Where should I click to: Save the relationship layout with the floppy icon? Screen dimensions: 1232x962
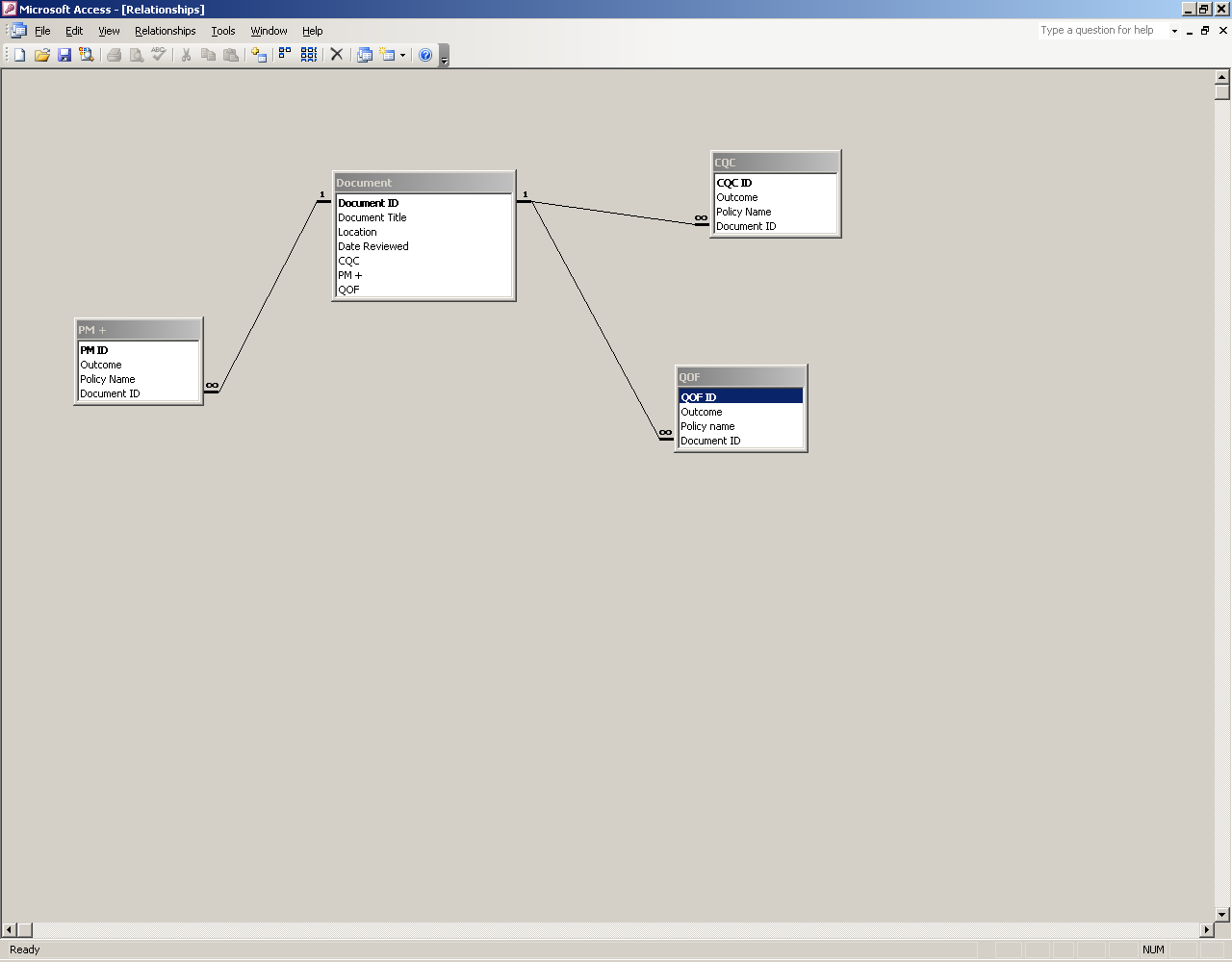point(64,55)
